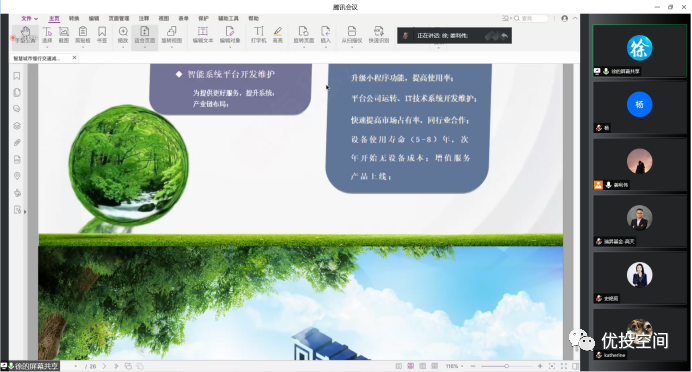Open the 视图 (View) ribbon tab
This screenshot has height=372, width=692.
(164, 19)
